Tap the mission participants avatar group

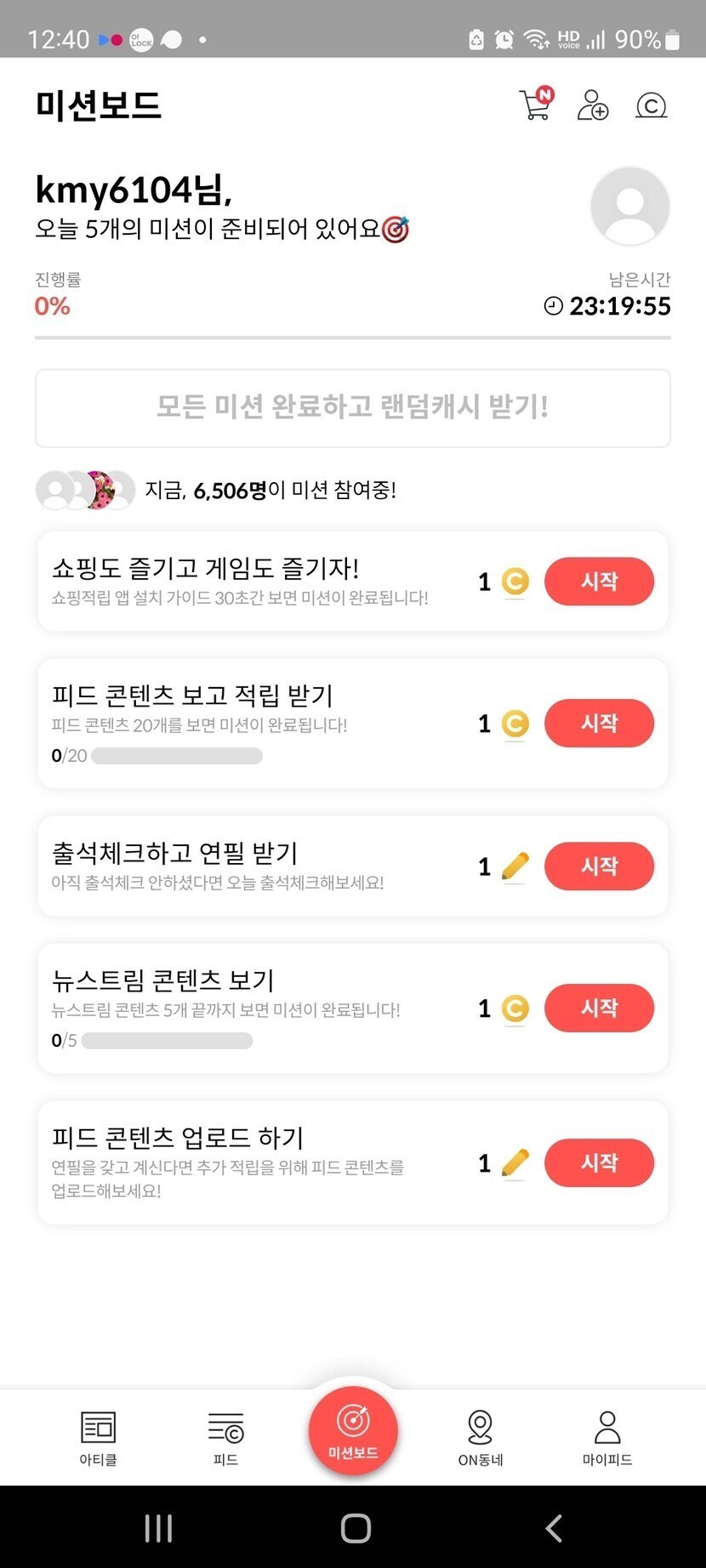click(x=85, y=490)
